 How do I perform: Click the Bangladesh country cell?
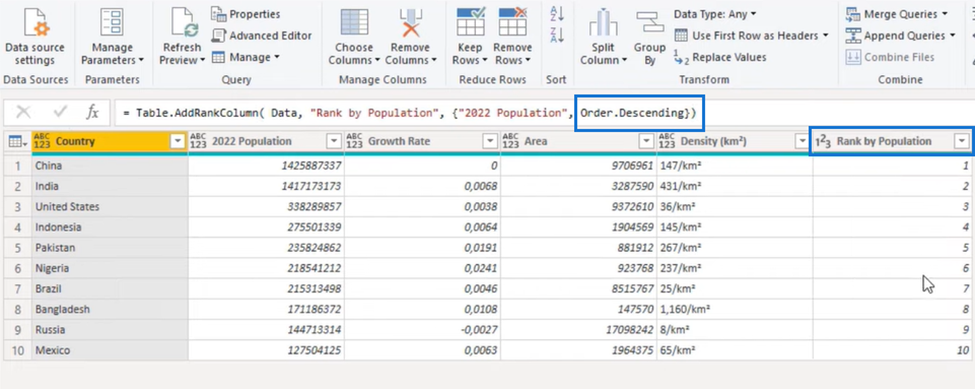(x=110, y=309)
